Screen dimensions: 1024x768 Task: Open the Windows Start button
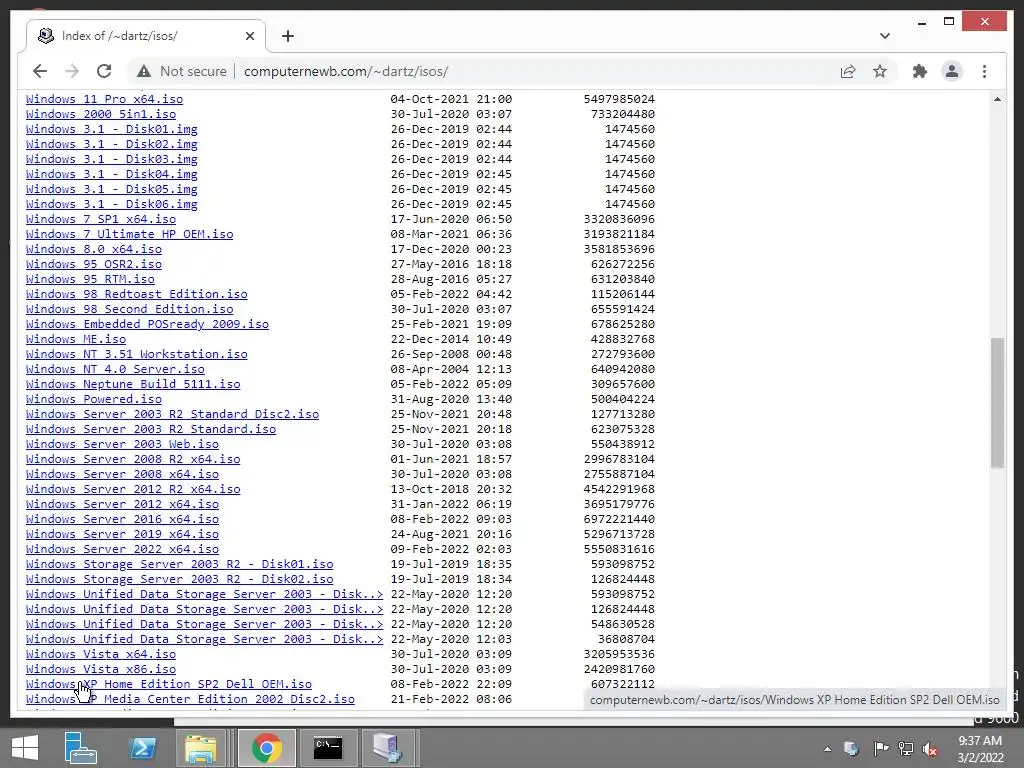point(25,748)
